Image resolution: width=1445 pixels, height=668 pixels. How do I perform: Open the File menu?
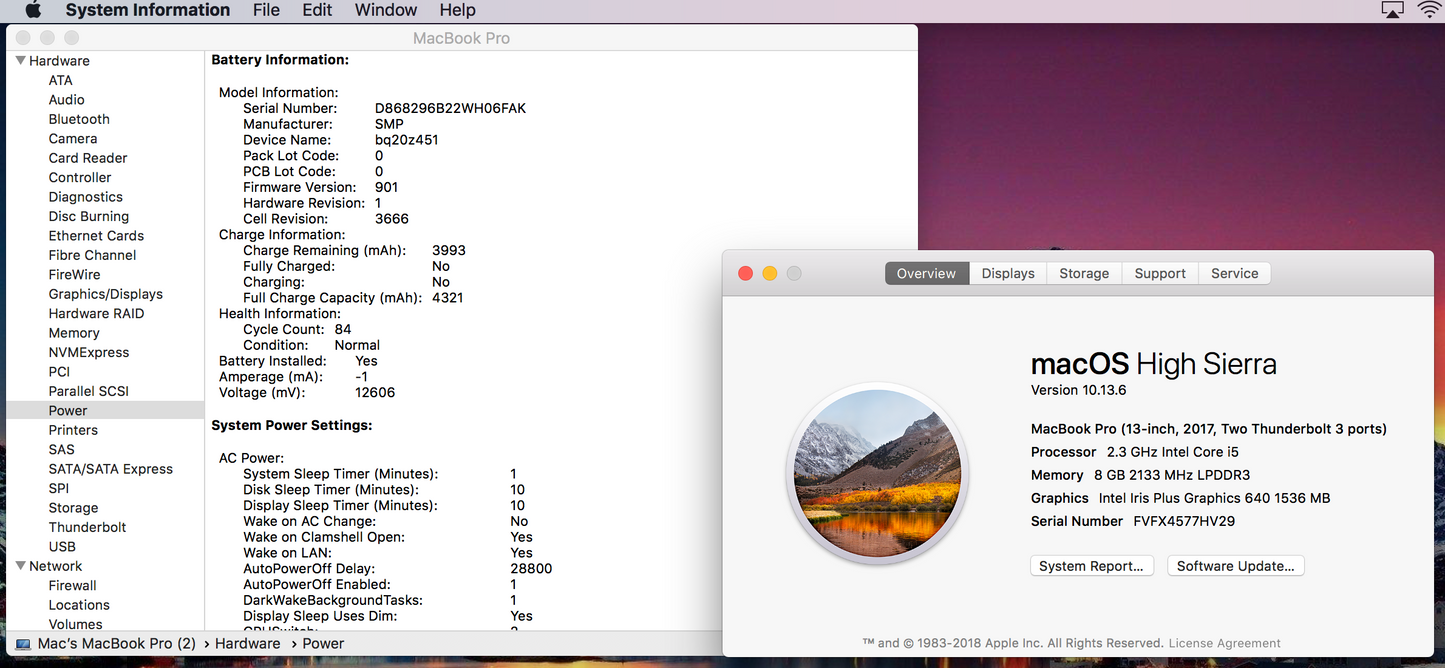[266, 10]
